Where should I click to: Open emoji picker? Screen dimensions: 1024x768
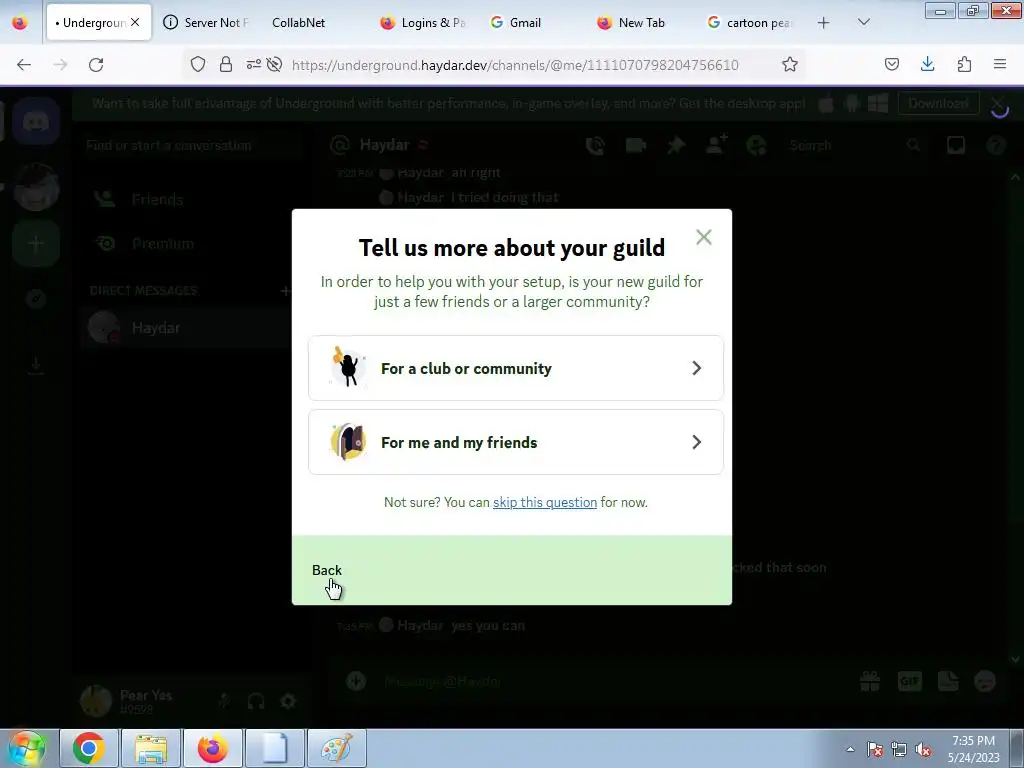point(985,681)
